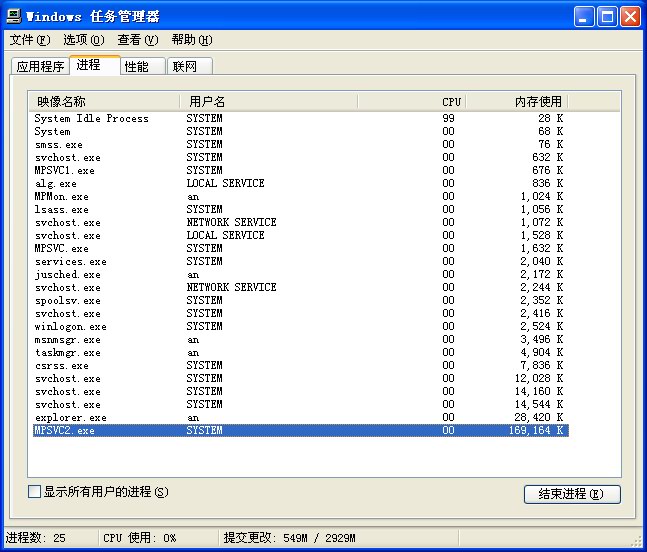This screenshot has width=647, height=552.
Task: Select the jusched.exe process row
Action: coord(301,274)
